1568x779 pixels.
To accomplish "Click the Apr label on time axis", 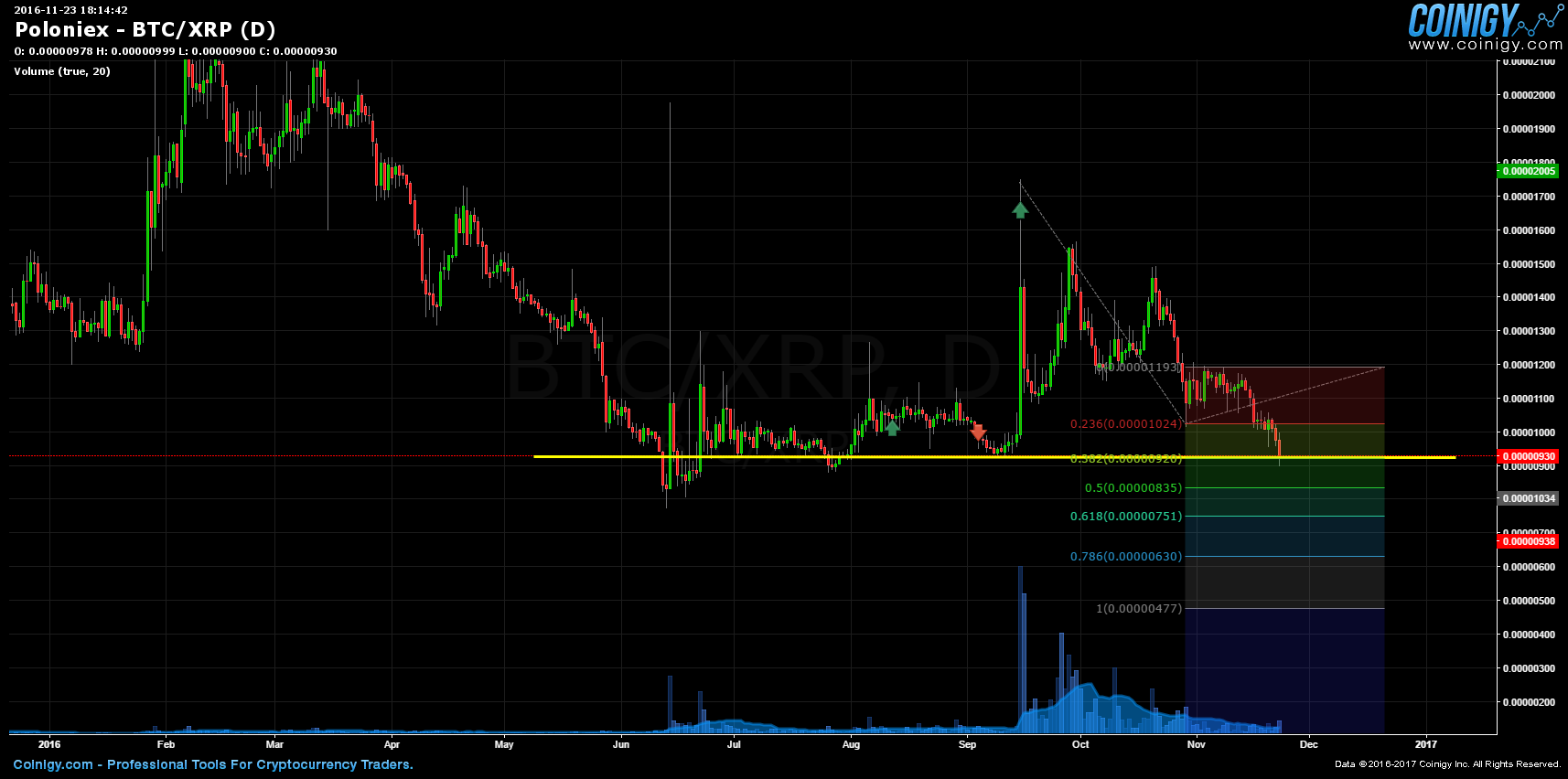I will [x=392, y=744].
